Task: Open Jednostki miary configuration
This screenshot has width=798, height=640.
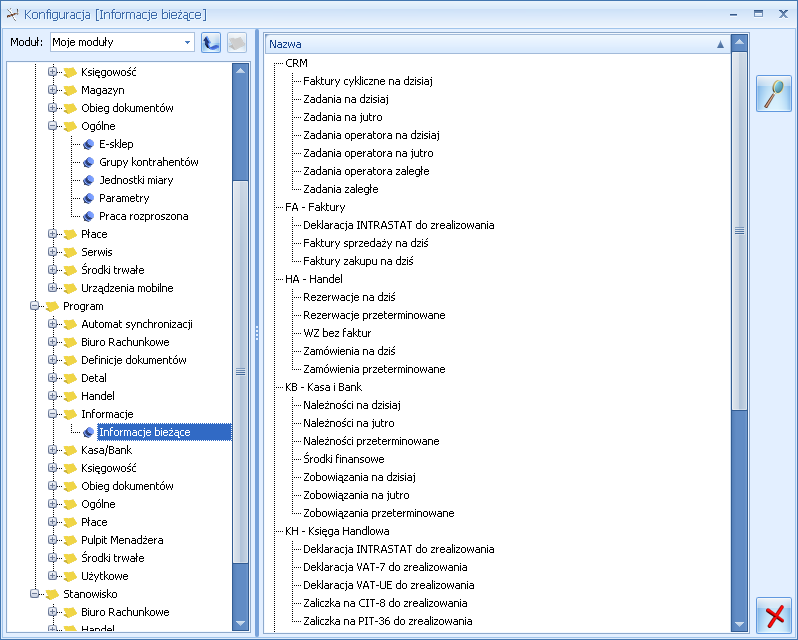Action: pos(136,180)
